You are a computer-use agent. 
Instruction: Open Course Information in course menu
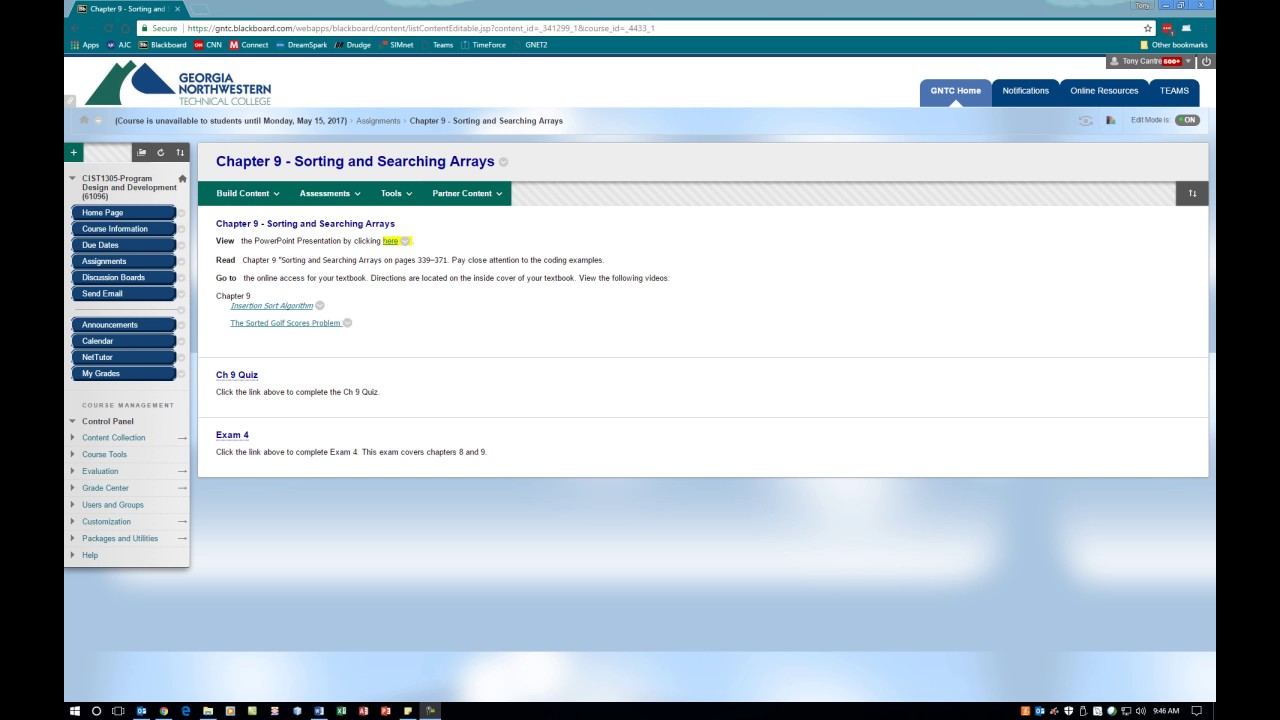click(x=123, y=229)
